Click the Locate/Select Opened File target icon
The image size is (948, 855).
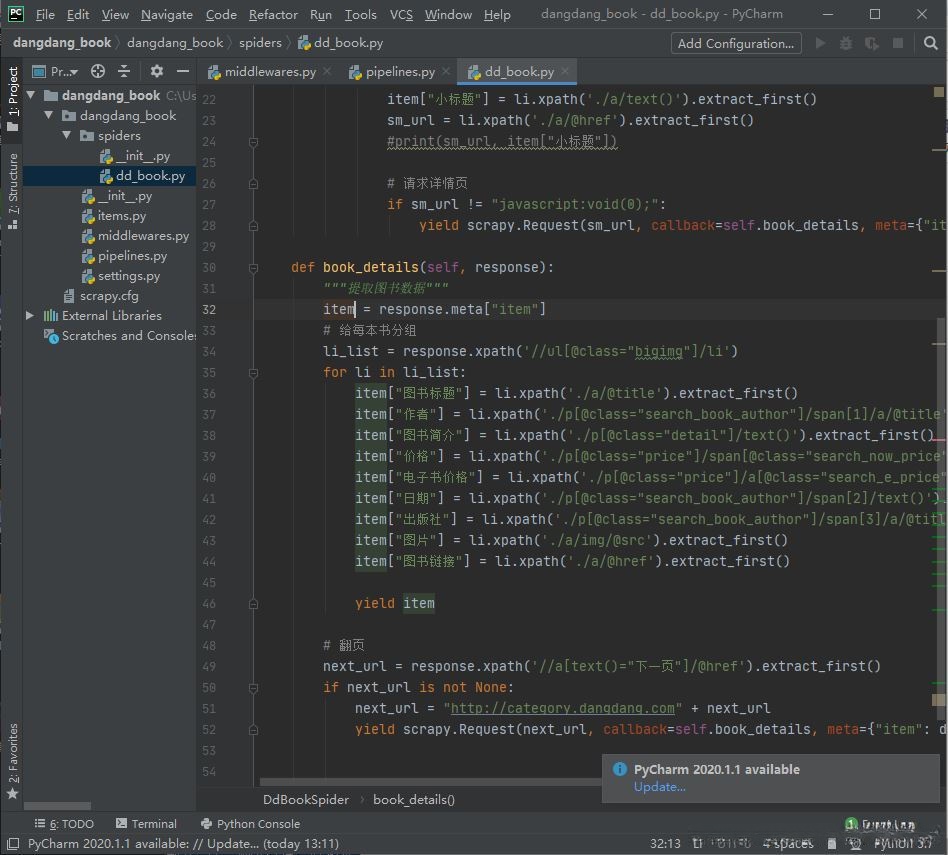(x=97, y=71)
